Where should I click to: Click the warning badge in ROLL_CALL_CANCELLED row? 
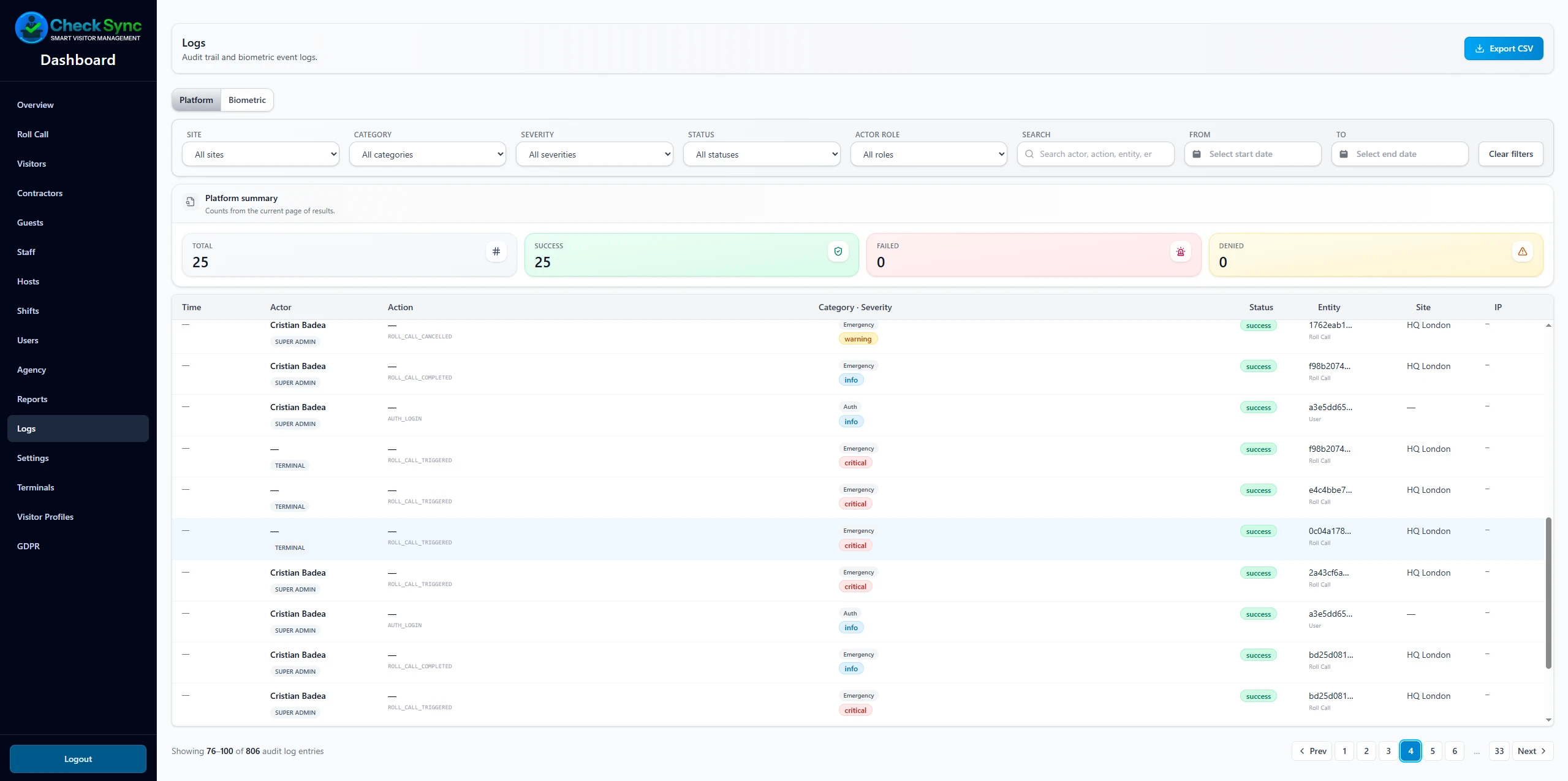(858, 339)
